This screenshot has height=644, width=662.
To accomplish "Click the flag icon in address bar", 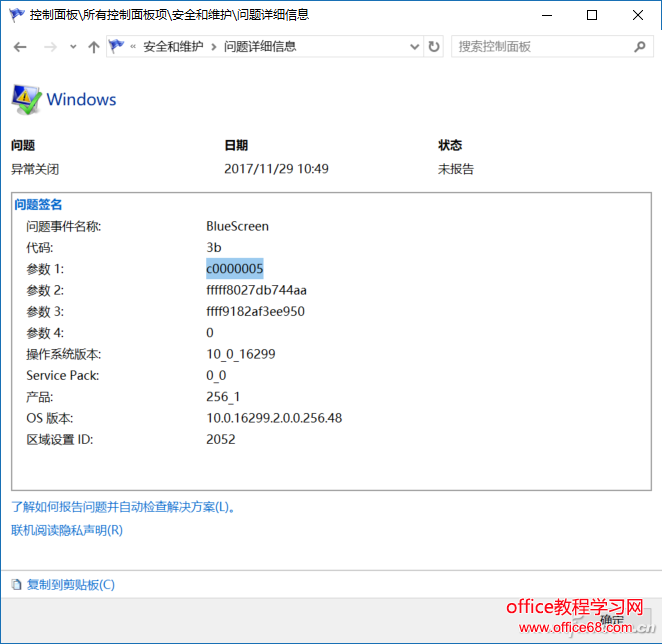I will (117, 46).
